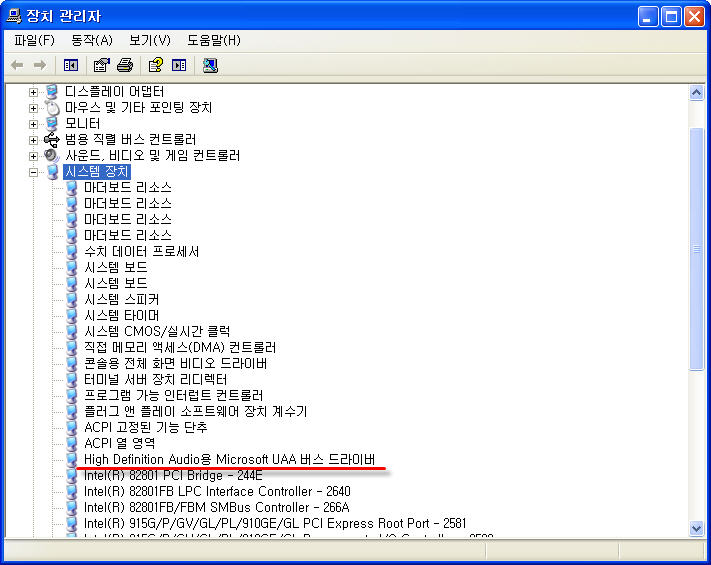
Task: Click icon beside PCI Express Root Port 2581
Action: (72, 523)
